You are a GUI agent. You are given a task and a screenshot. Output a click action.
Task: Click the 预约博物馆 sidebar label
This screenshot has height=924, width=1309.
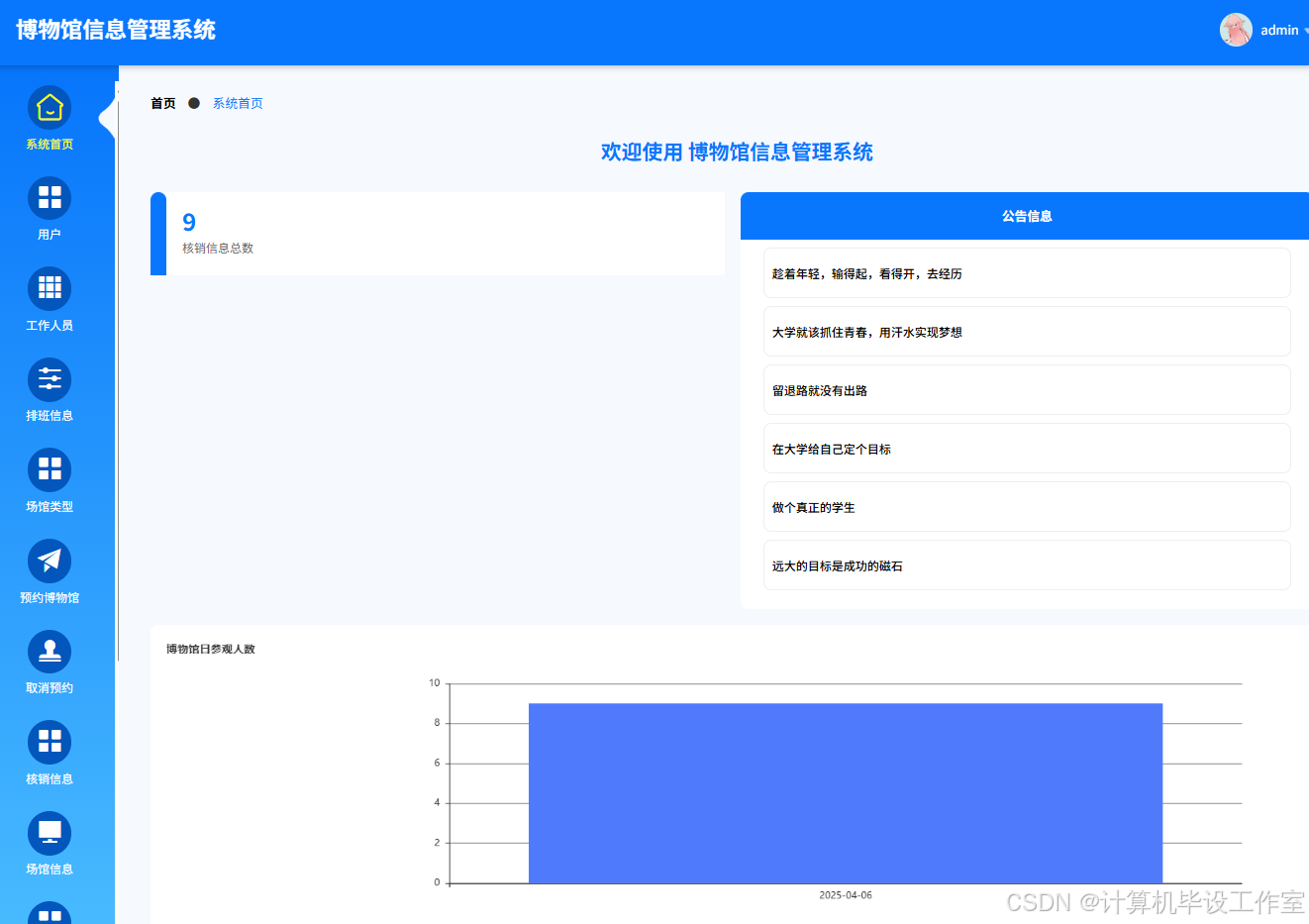coord(50,598)
